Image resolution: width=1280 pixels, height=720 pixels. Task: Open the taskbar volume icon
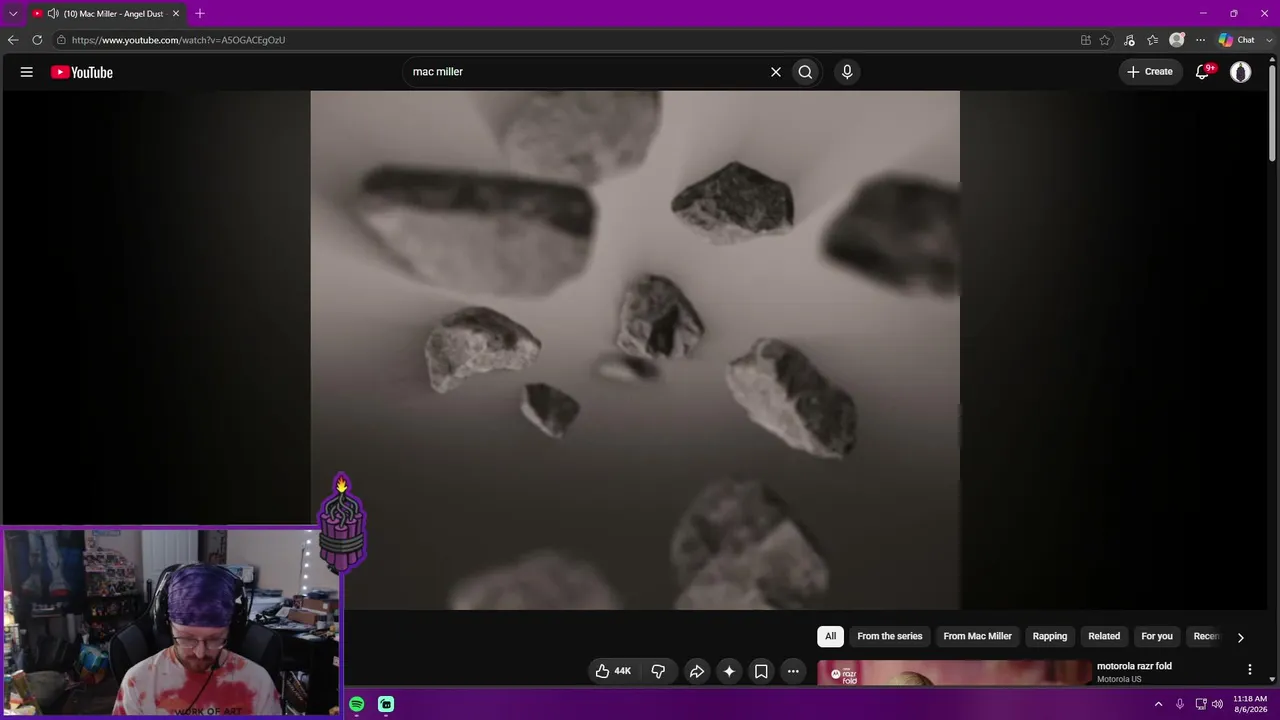(1217, 704)
